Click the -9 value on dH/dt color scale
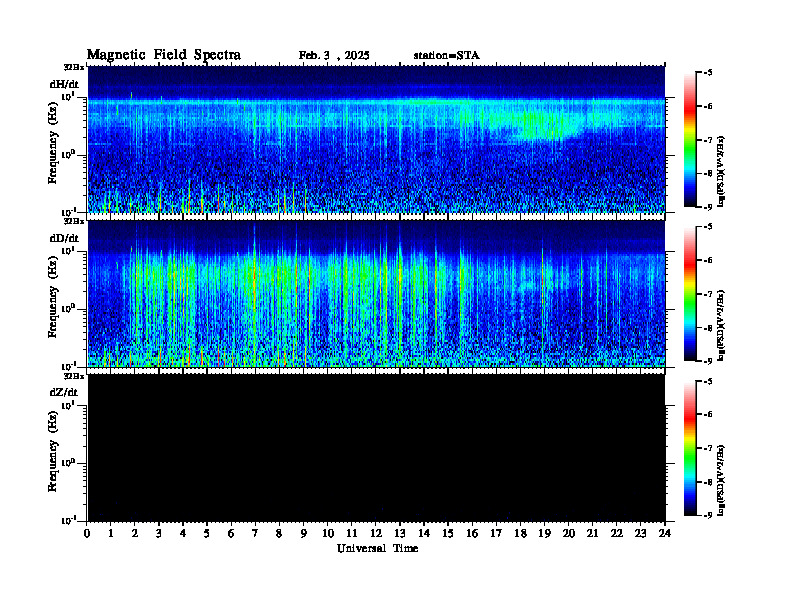 pyautogui.click(x=708, y=207)
